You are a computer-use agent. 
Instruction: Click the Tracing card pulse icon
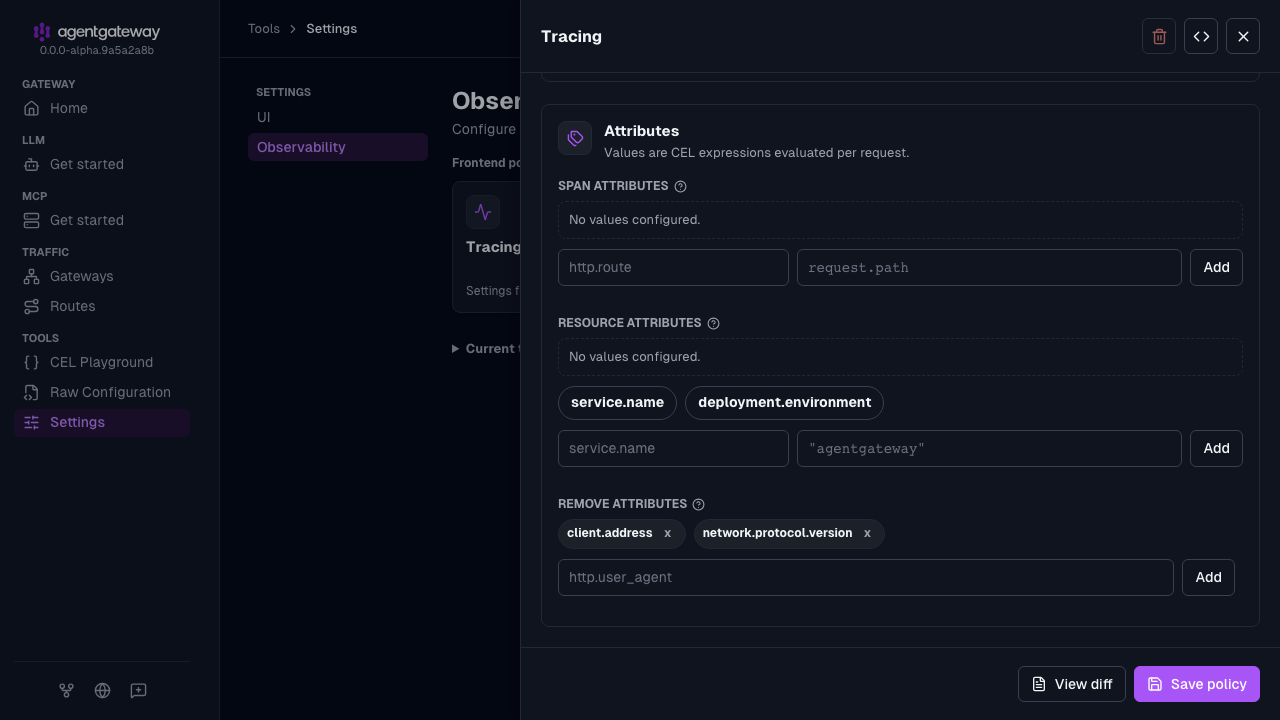(x=483, y=212)
